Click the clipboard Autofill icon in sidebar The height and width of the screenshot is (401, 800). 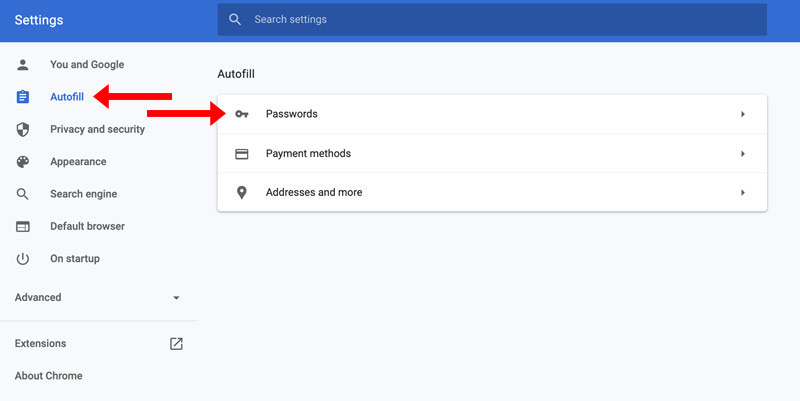pos(22,97)
